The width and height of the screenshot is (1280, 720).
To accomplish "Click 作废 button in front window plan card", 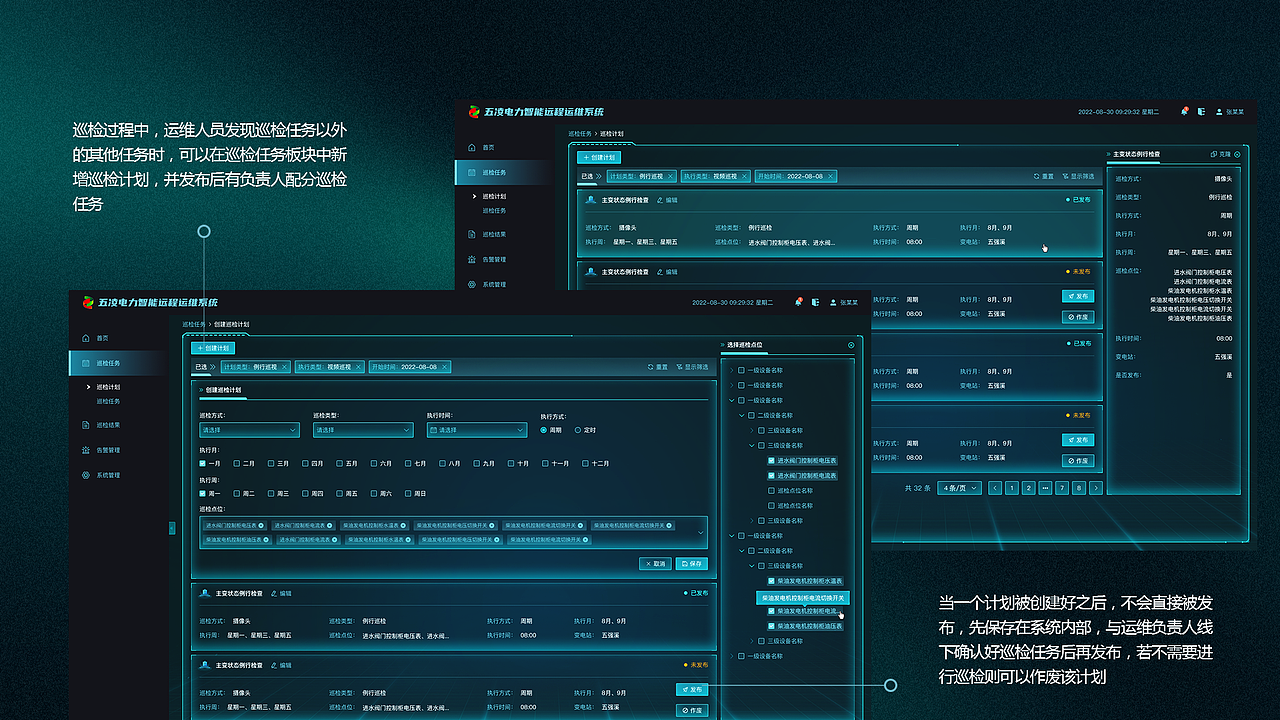I will point(692,710).
